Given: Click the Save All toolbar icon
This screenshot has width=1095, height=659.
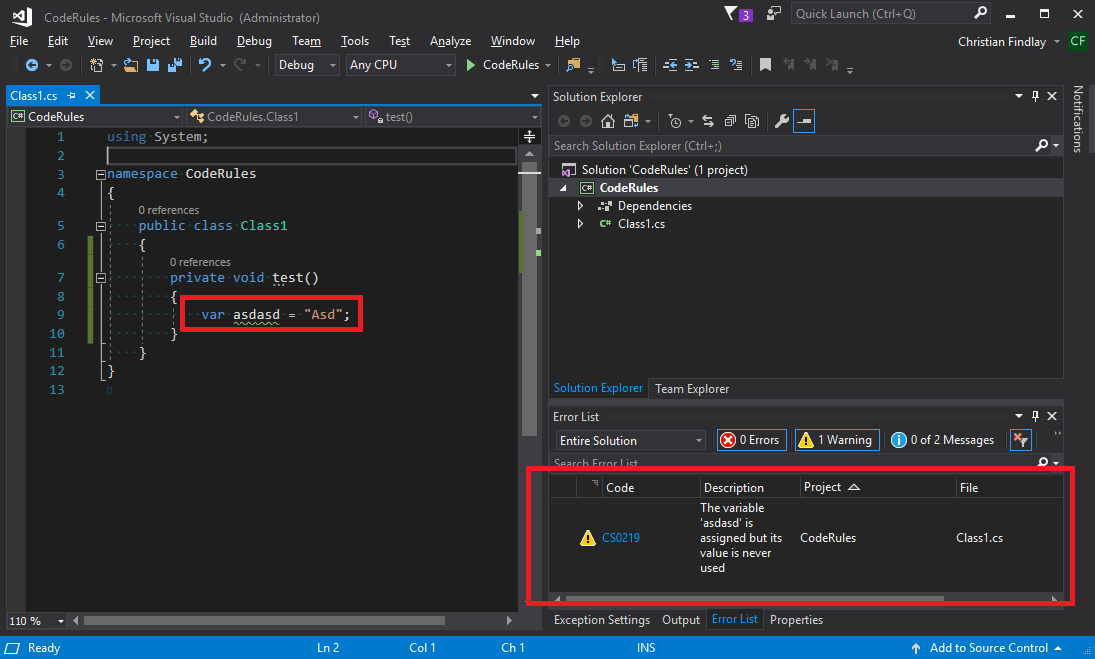Looking at the screenshot, I should (x=175, y=65).
